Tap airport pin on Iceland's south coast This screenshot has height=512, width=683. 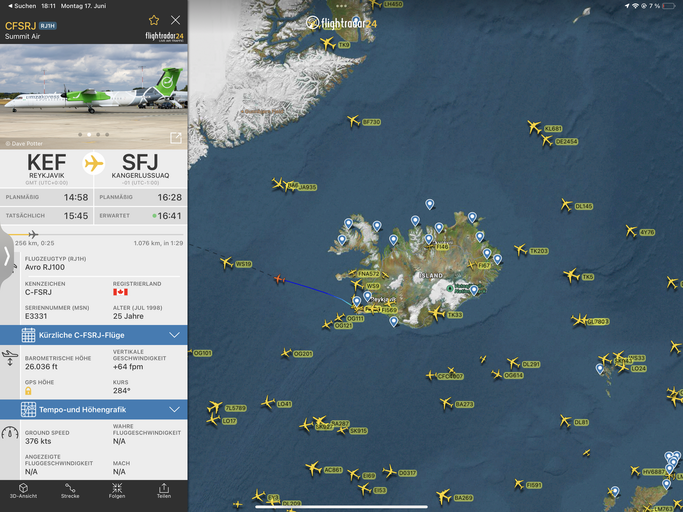click(x=394, y=321)
